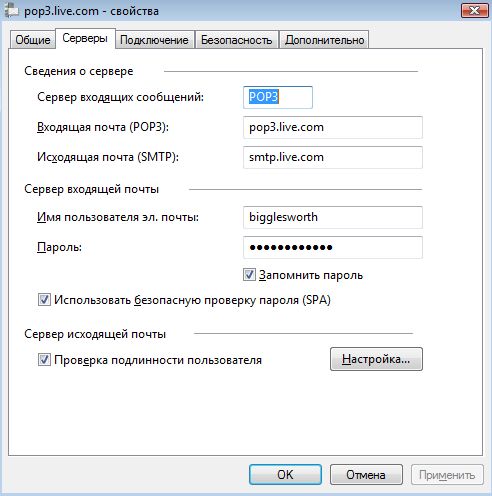Click the mail account icon in title bar
The image size is (492, 496).
[12, 11]
